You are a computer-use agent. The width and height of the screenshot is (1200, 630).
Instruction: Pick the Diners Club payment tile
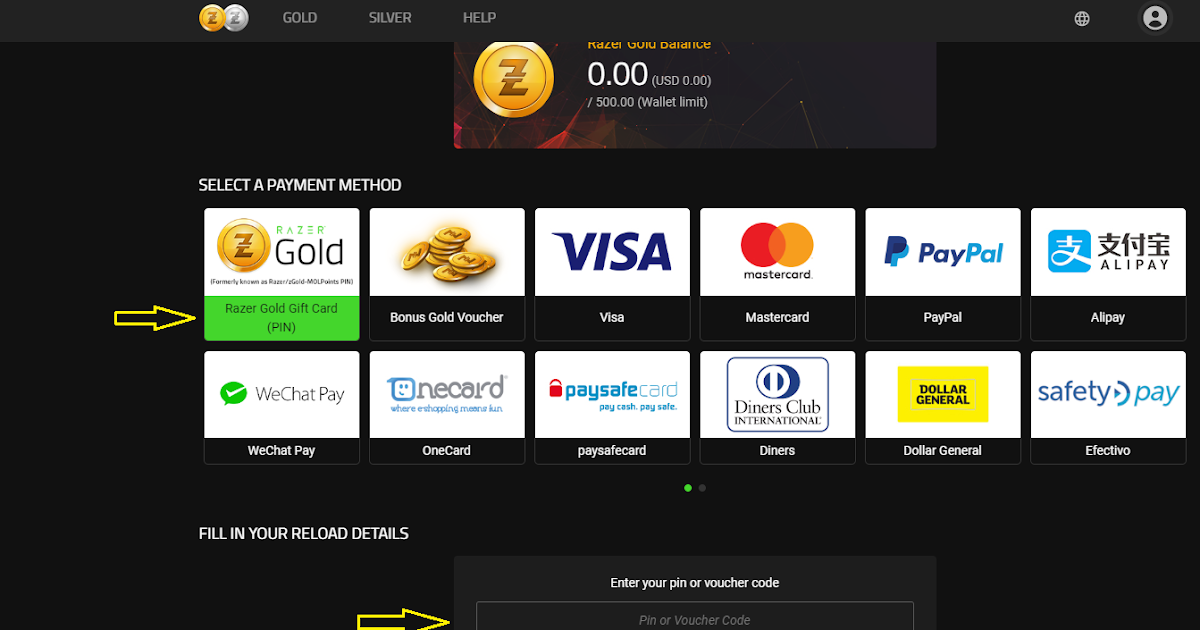777,407
